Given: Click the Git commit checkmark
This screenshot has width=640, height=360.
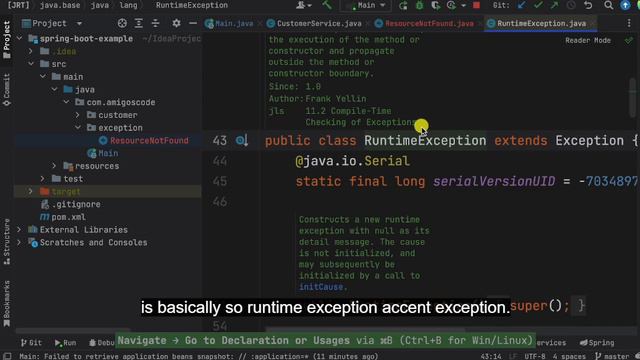Looking at the screenshot, I should [x=538, y=5].
